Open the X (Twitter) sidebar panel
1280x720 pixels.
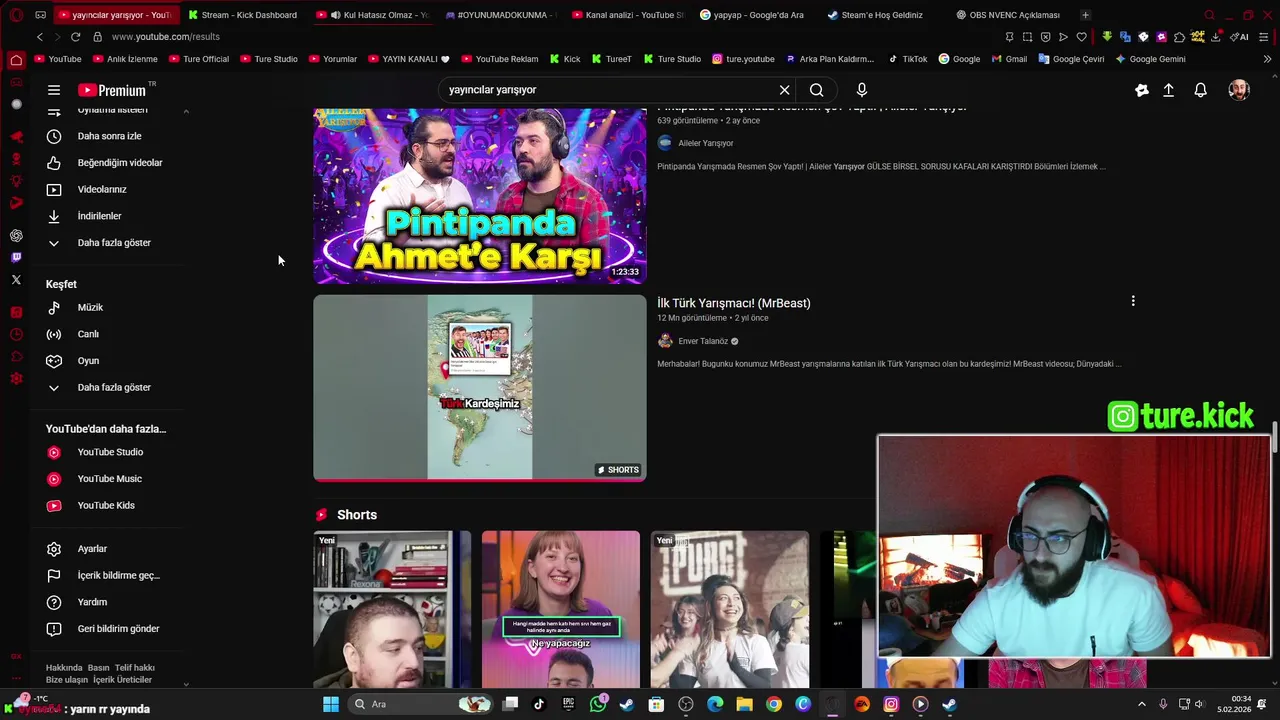tap(16, 280)
